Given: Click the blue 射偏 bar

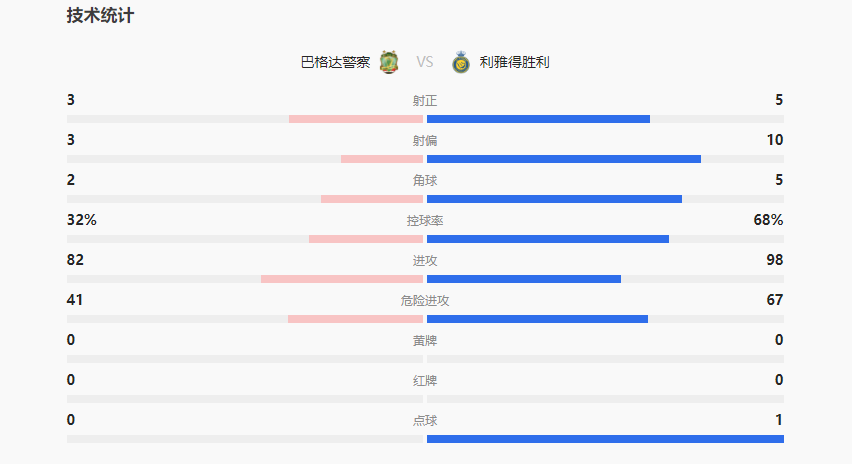Looking at the screenshot, I should 564,159.
